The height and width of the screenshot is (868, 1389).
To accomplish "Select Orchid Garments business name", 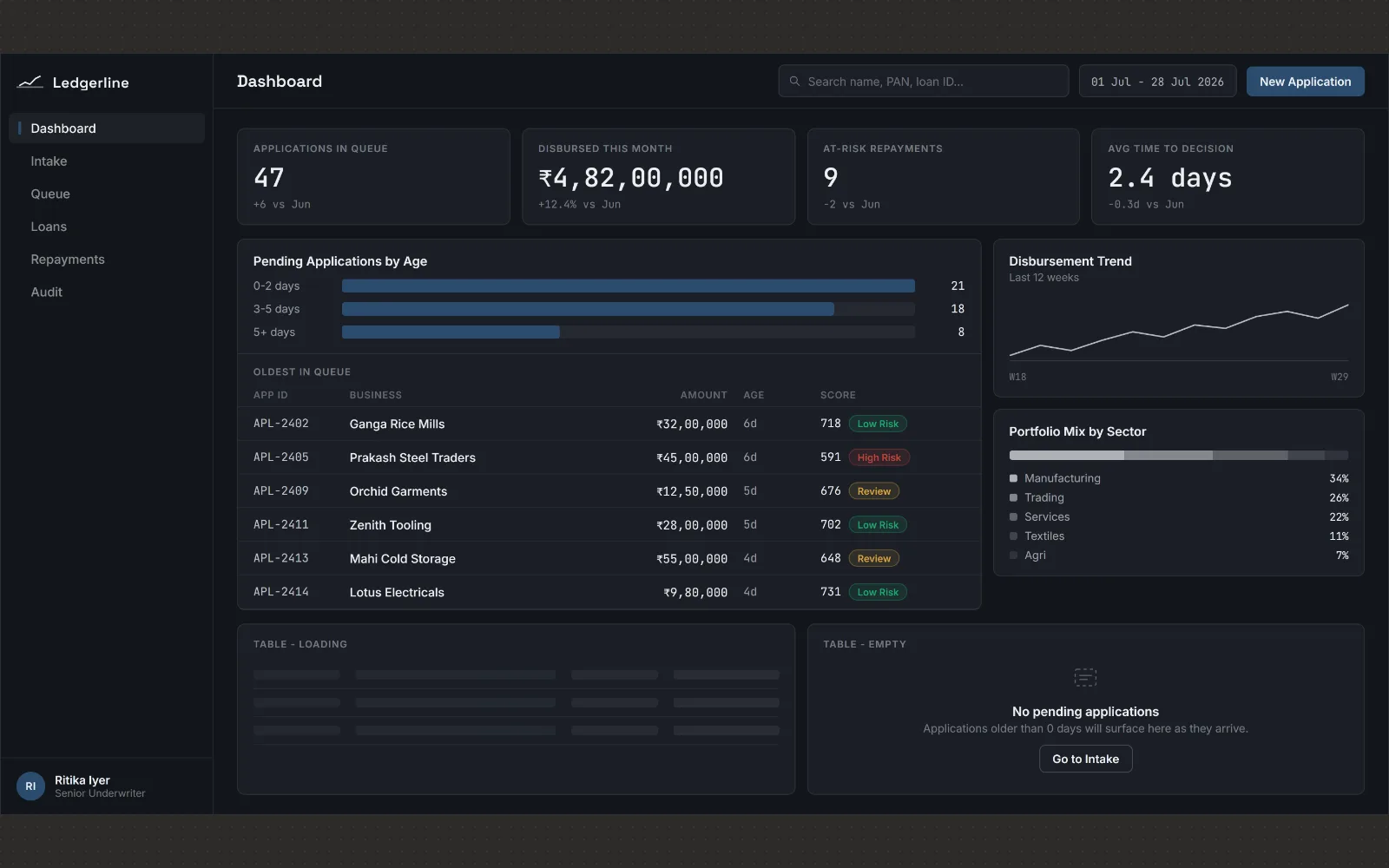I will tap(398, 491).
